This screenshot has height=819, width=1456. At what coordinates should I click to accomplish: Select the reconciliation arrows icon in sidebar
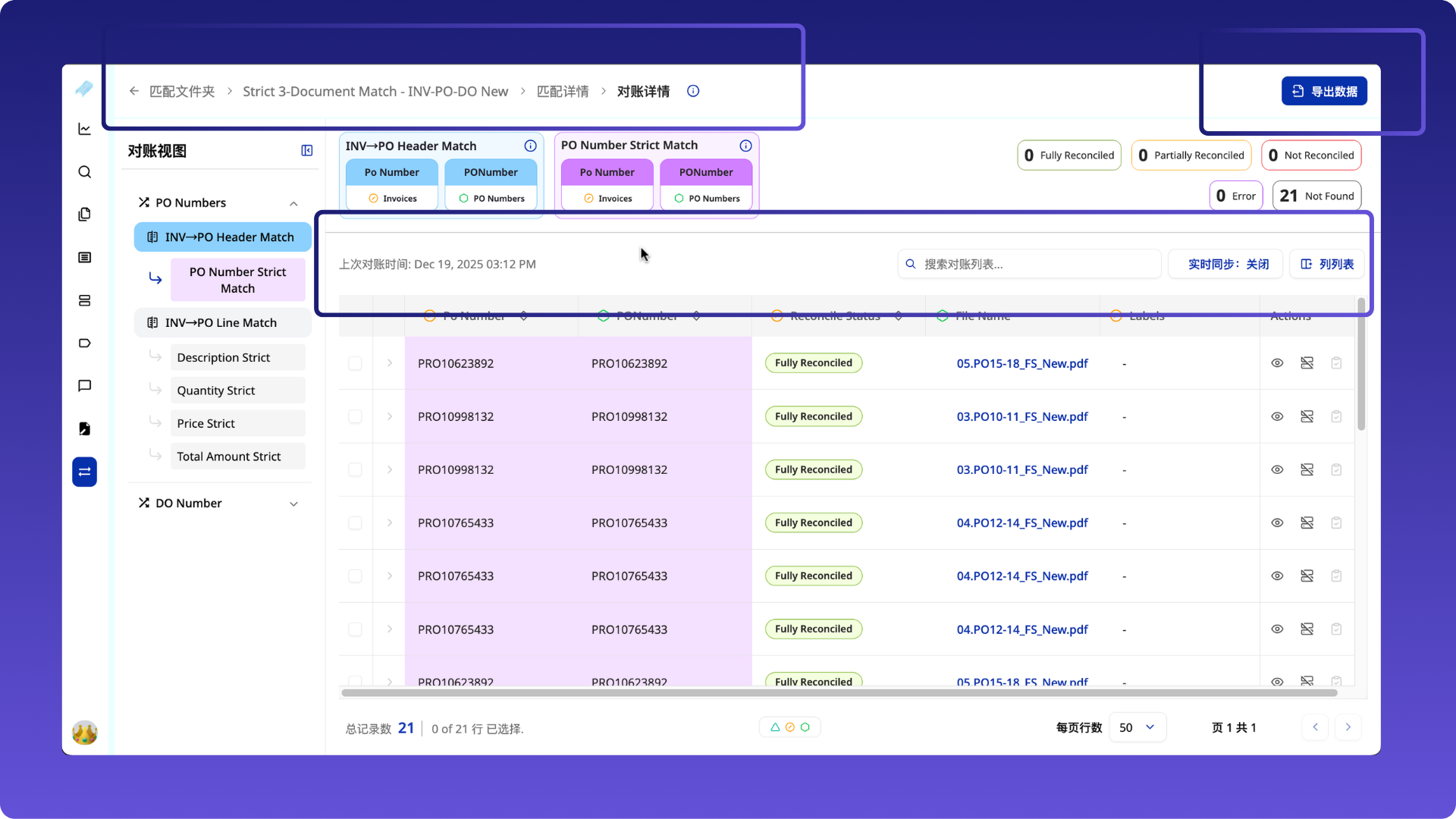pyautogui.click(x=84, y=471)
